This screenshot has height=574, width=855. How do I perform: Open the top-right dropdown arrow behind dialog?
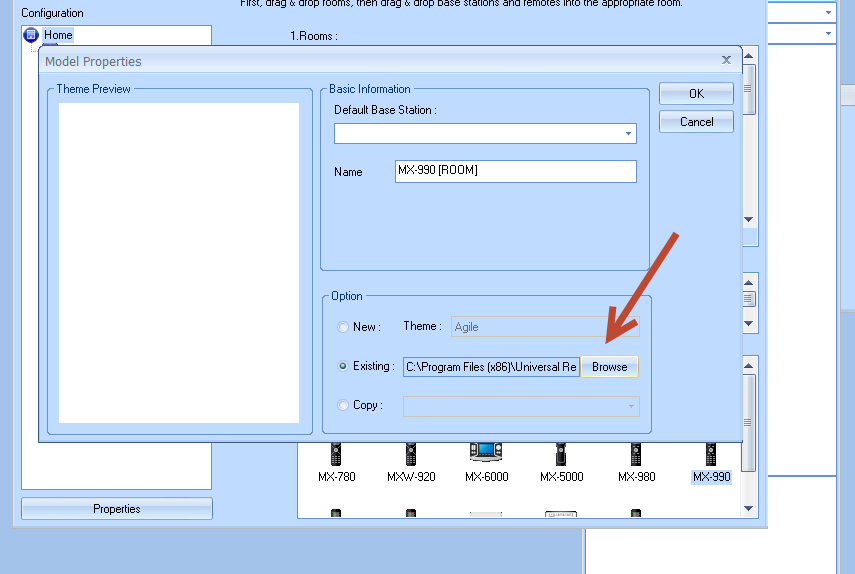(x=828, y=12)
